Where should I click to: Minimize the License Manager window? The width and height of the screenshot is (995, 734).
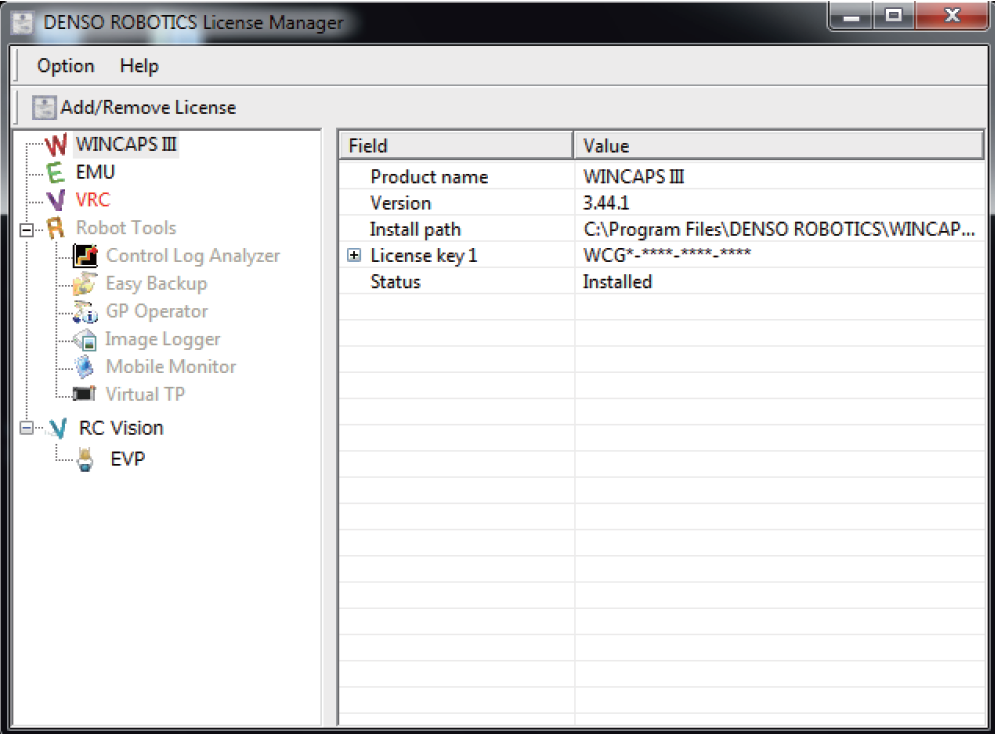[851, 16]
